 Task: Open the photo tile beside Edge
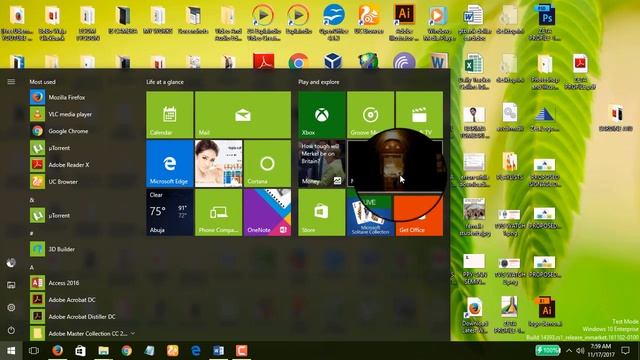pos(218,164)
